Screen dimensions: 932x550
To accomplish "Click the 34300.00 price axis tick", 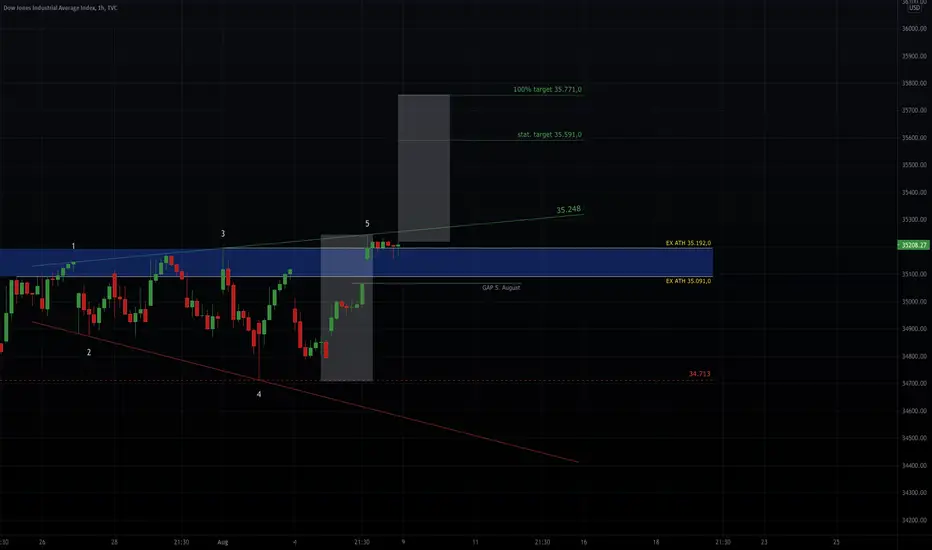I will point(914,492).
